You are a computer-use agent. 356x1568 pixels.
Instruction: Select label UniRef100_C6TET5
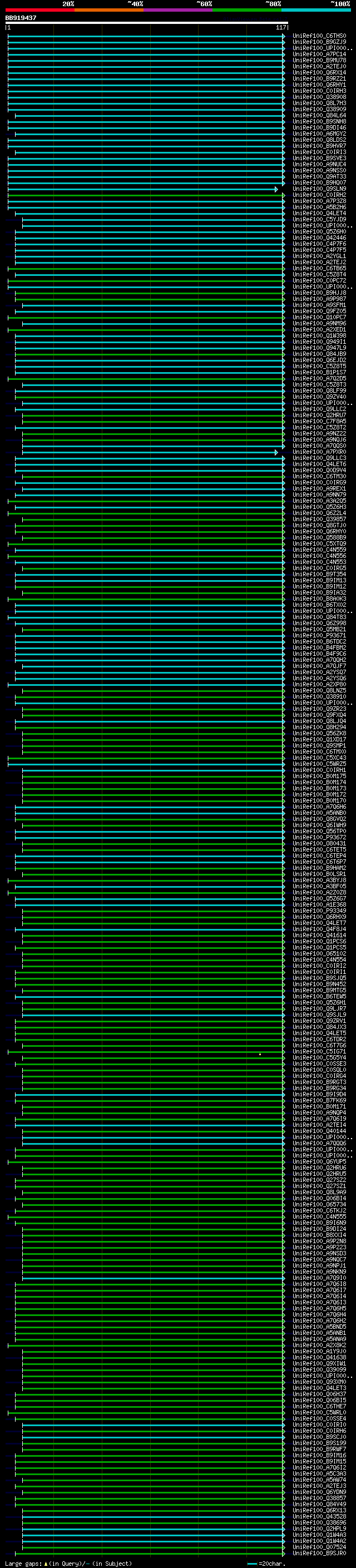click(319, 850)
